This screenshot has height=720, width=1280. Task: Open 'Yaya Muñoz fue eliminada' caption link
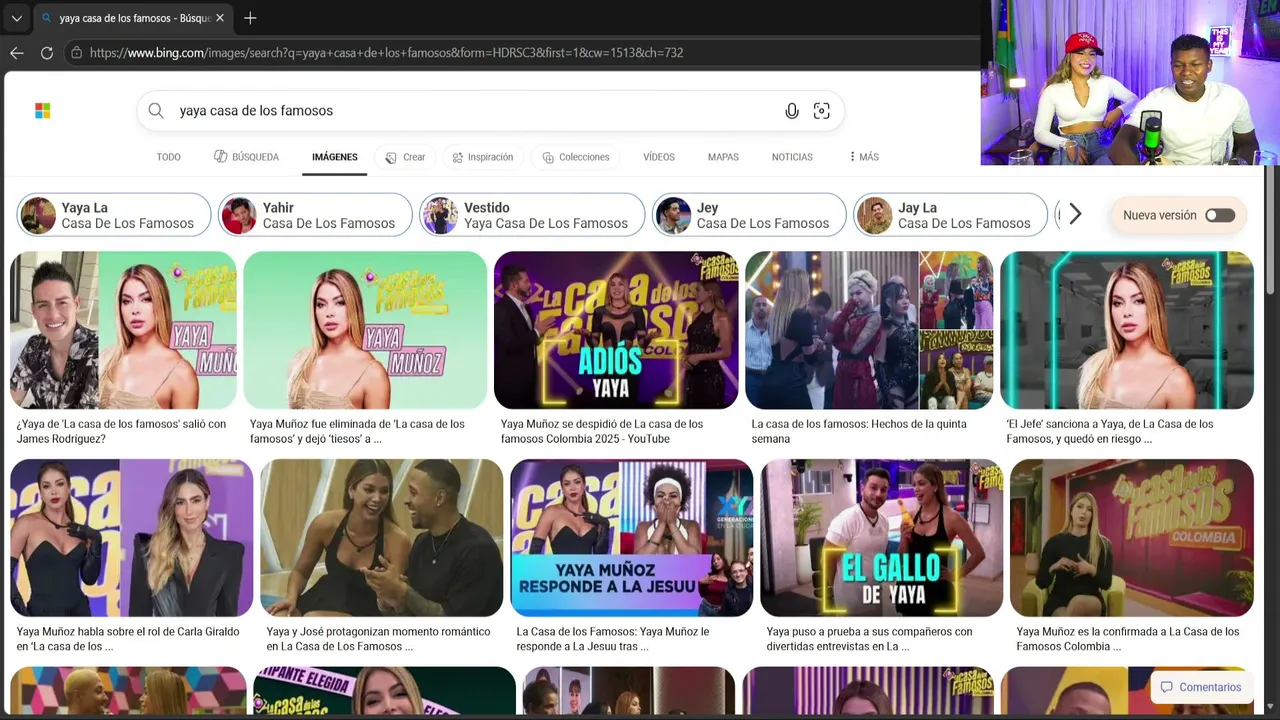coord(357,431)
